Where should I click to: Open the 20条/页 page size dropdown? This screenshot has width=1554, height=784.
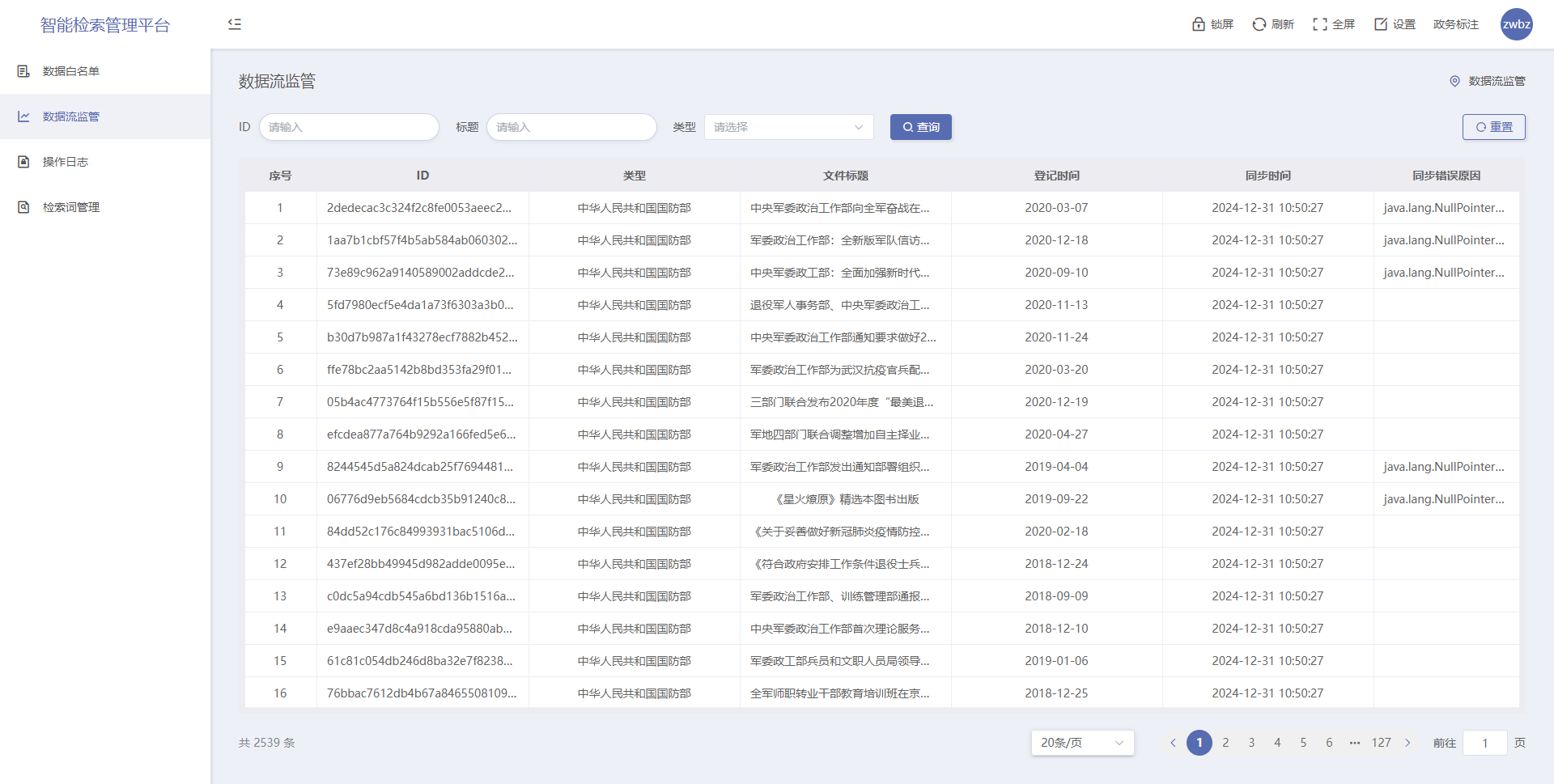click(1082, 743)
